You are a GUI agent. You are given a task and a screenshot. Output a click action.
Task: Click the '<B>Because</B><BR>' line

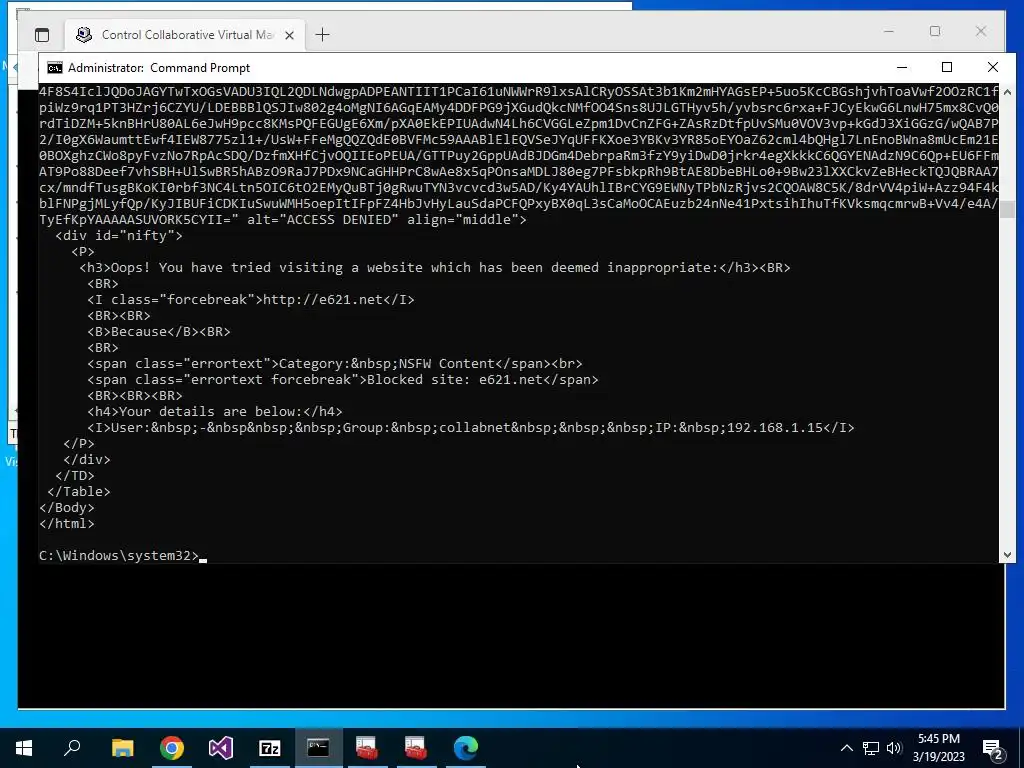[159, 332]
